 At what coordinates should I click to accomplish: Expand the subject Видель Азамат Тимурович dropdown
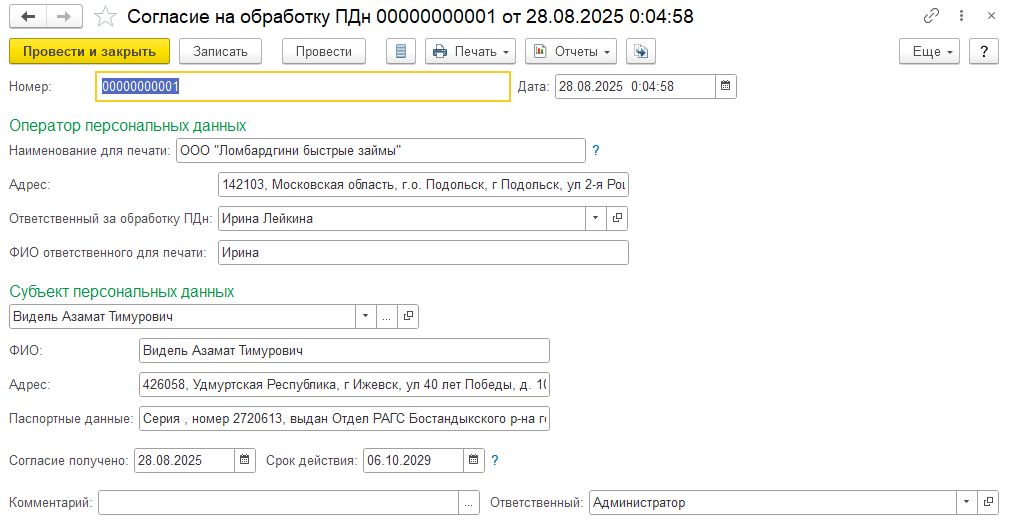365,316
